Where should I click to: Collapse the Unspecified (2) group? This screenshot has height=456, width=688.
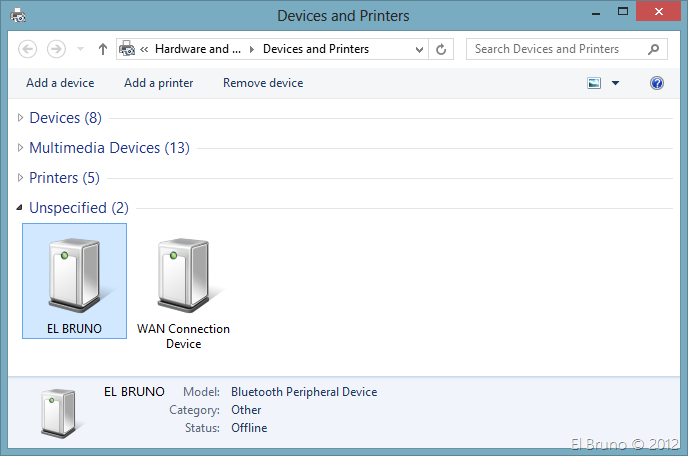click(21, 208)
